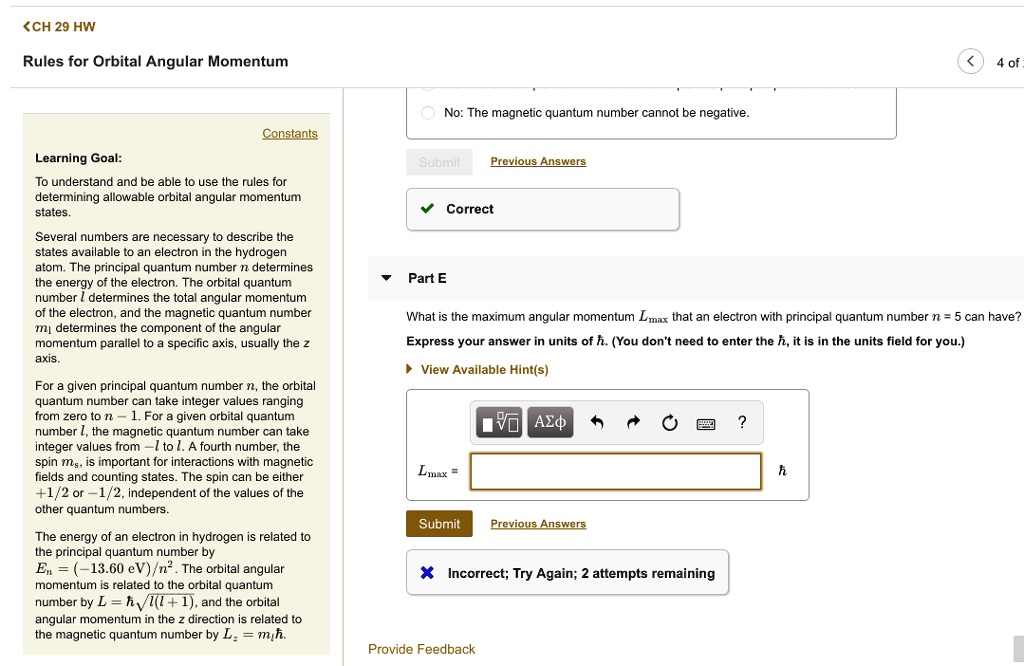Open Previous Answers under the grayed Submit button
Image resolution: width=1024 pixels, height=666 pixels.
(x=538, y=161)
